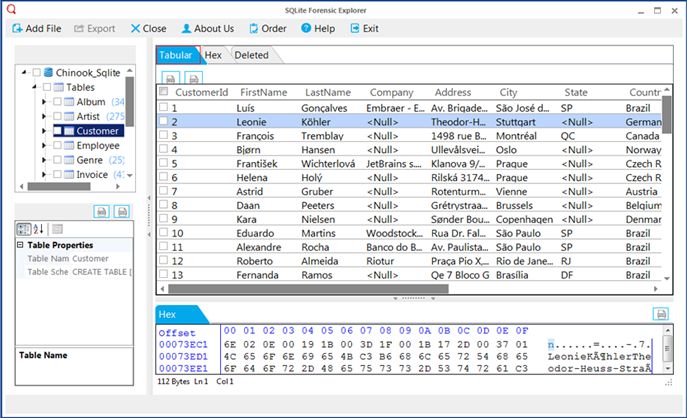This screenshot has height=418, width=687.
Task: Click the Genre table icon
Action: [69, 160]
